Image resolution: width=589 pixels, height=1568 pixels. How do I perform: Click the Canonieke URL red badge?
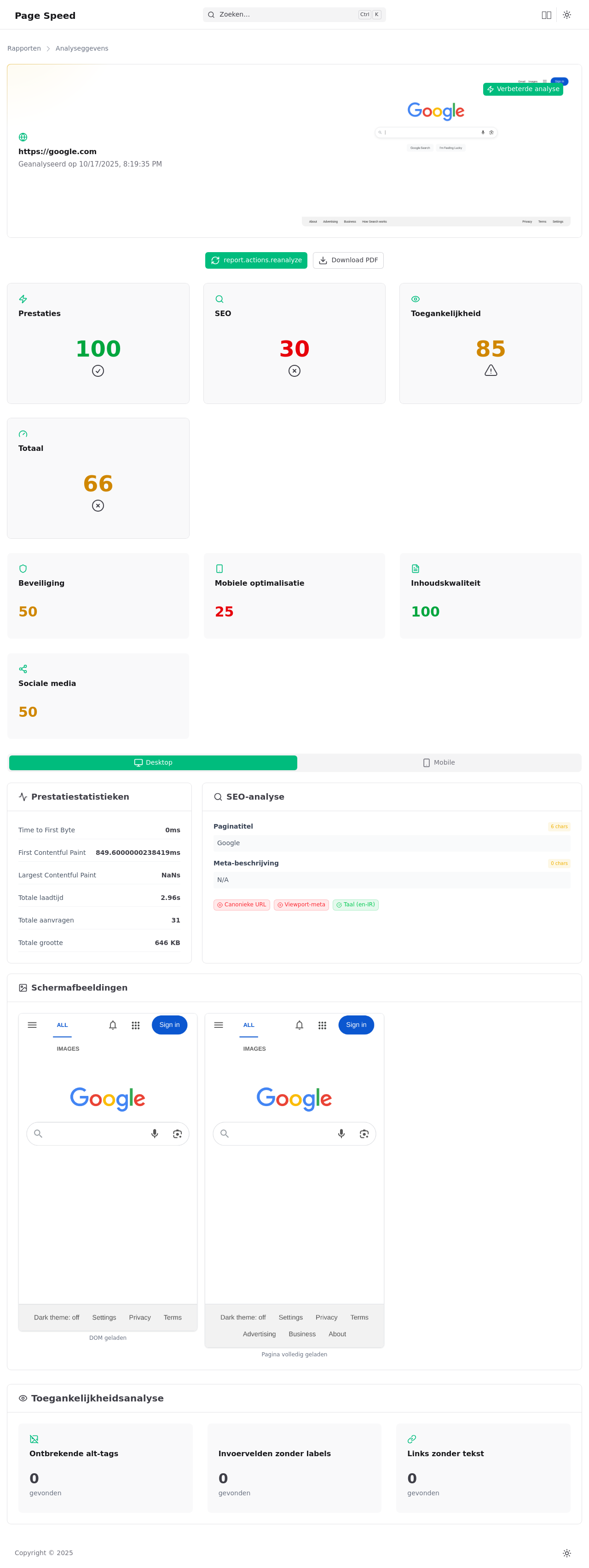242,905
